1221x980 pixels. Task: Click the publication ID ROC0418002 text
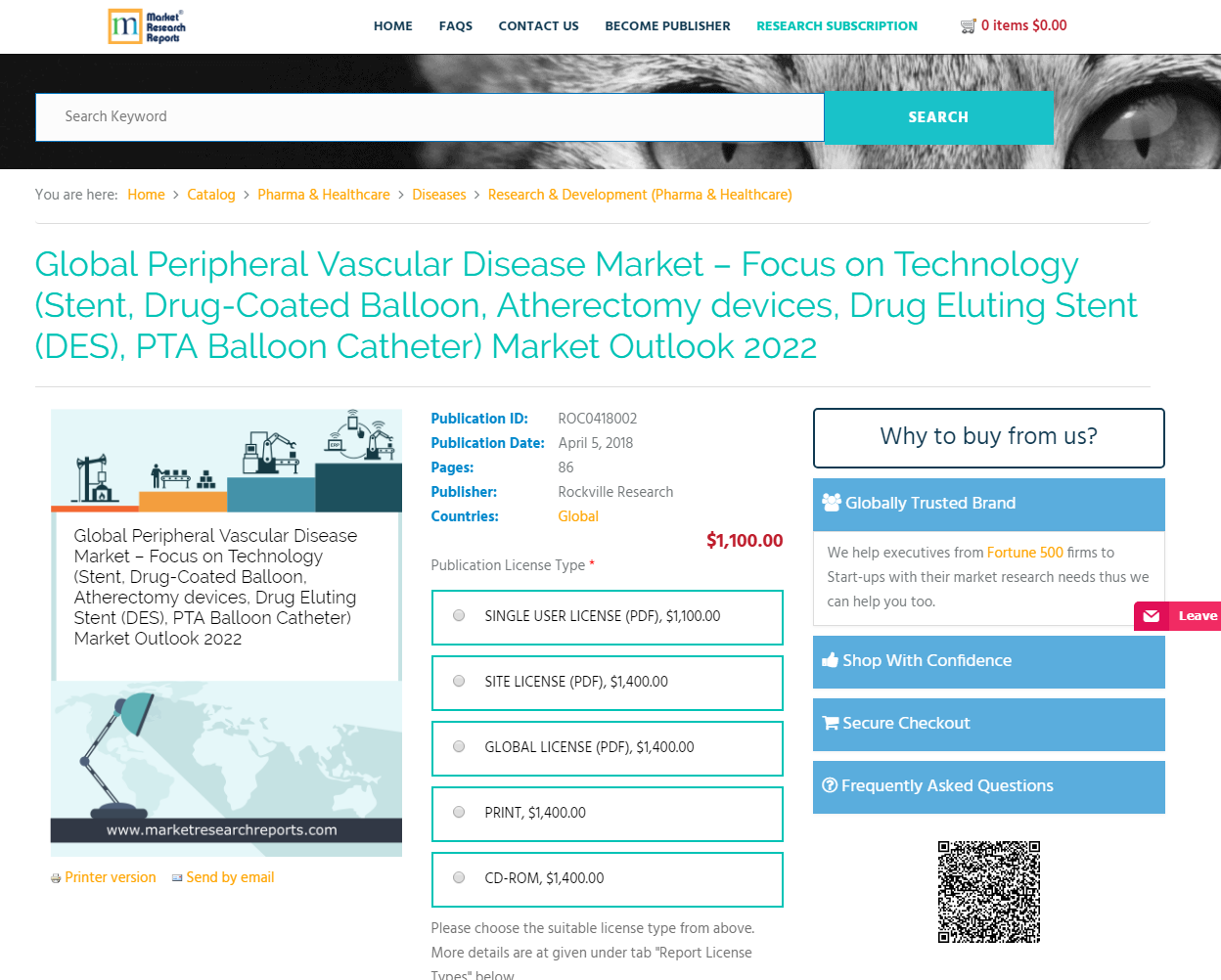point(598,419)
